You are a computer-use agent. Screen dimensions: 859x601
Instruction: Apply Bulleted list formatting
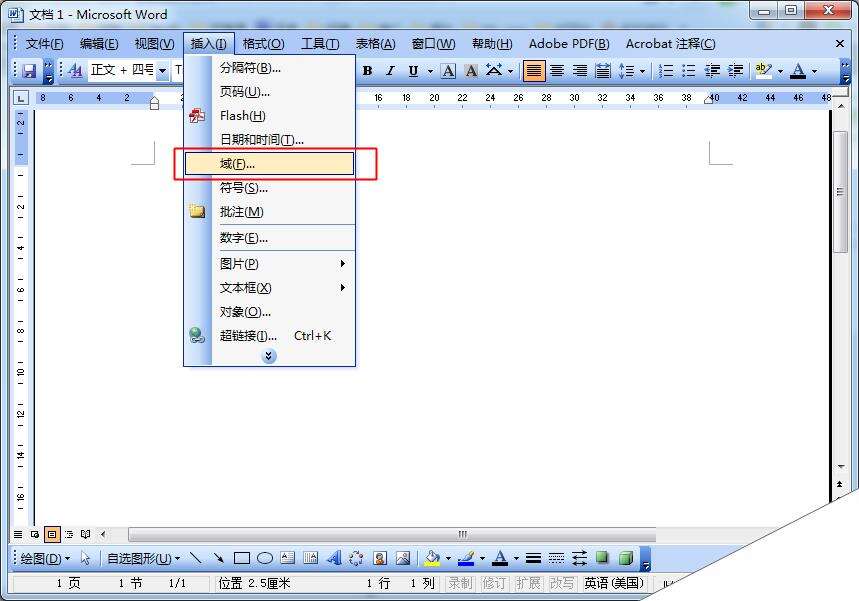689,71
